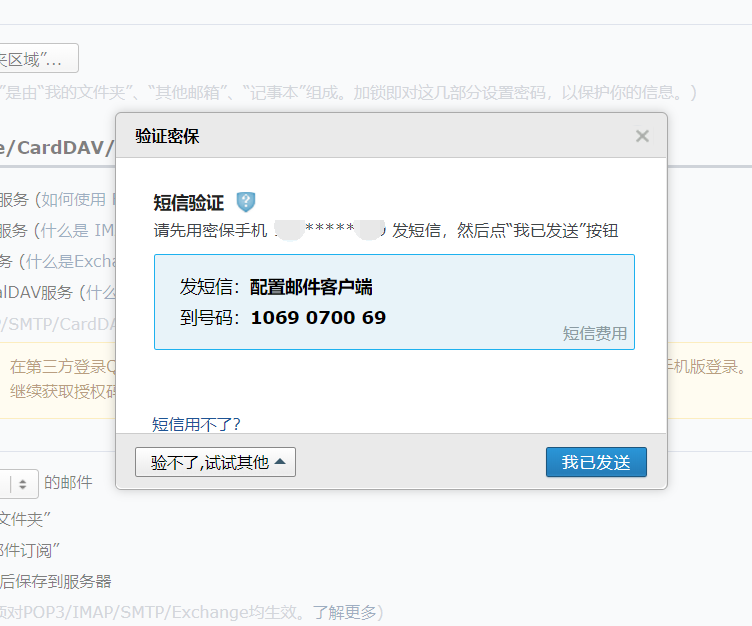The height and width of the screenshot is (626, 752).
Task: Close the 验证密保 dialog
Action: pos(642,136)
